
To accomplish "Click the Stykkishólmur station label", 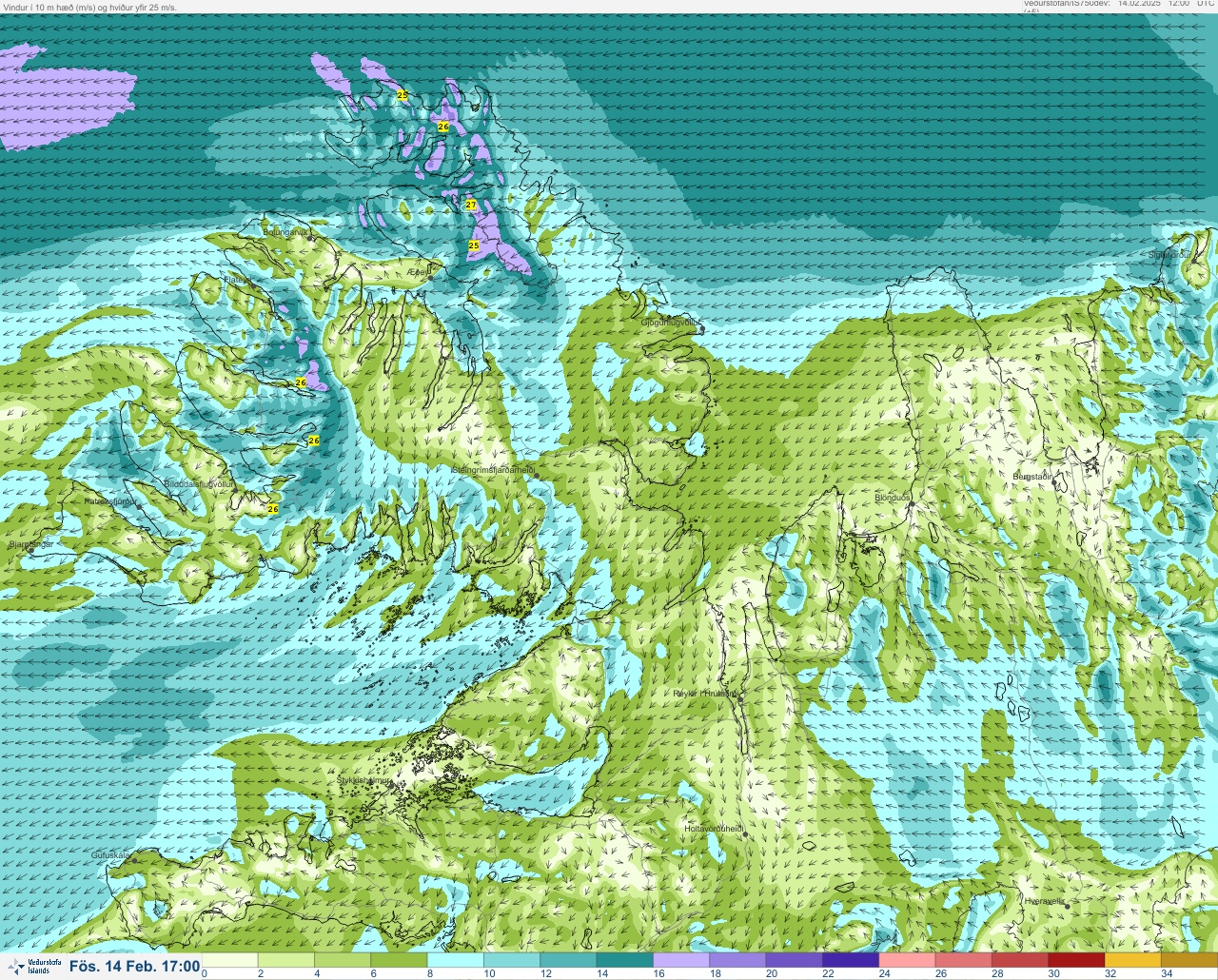I will [364, 780].
